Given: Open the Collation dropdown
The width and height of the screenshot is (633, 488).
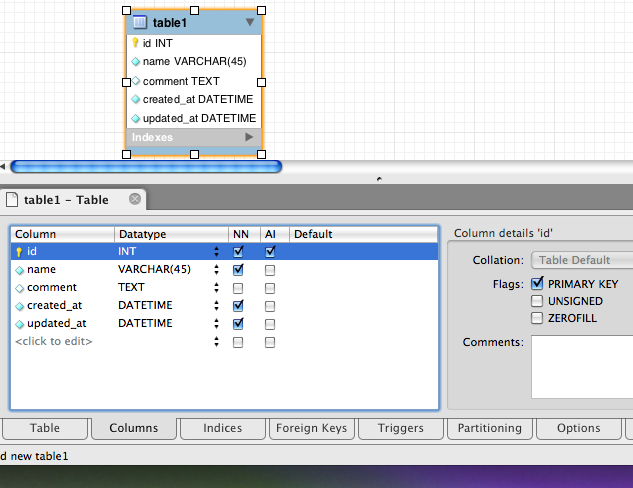Looking at the screenshot, I should pos(580,260).
